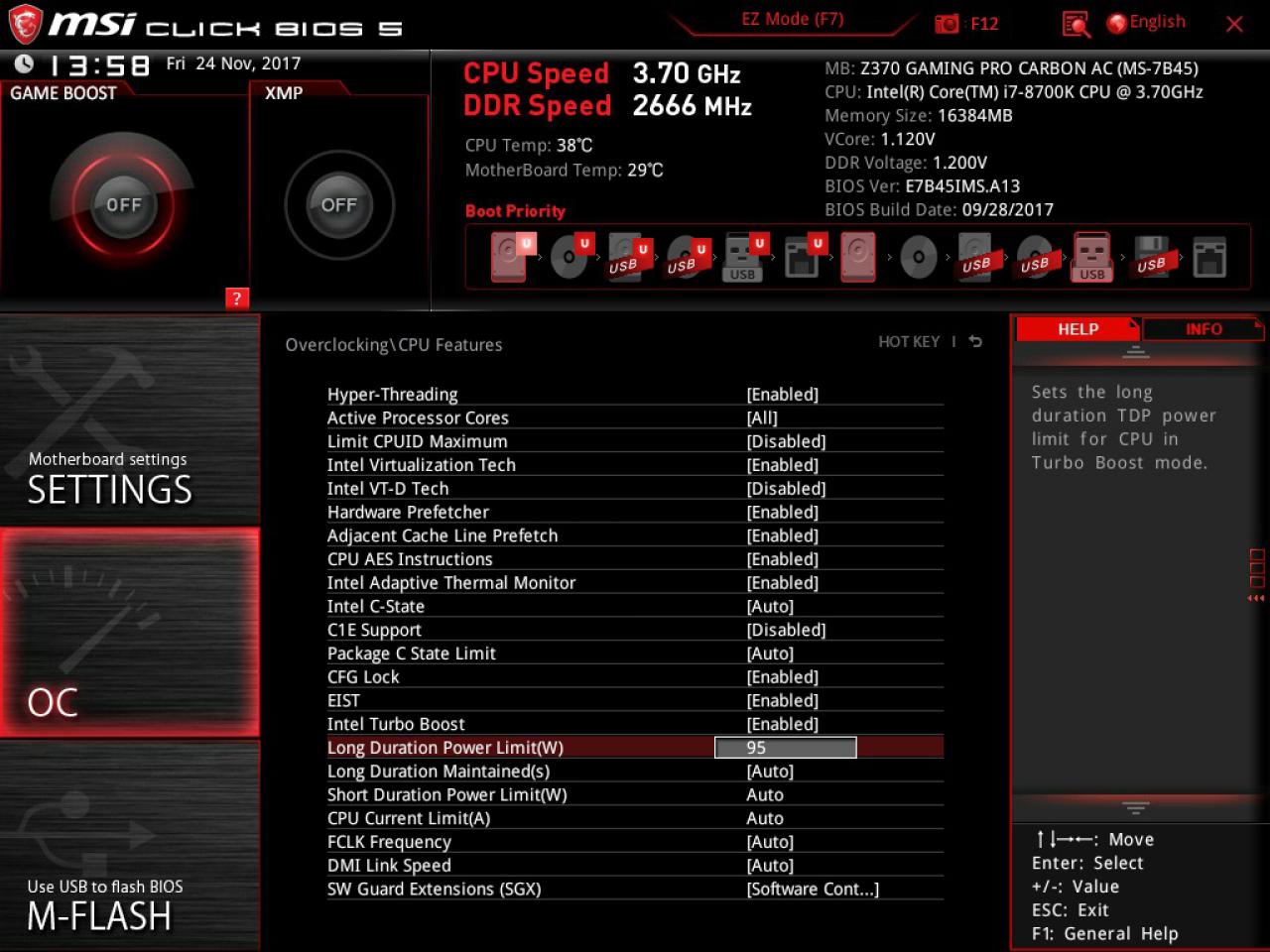
Task: Click the 13:58 system time
Action: (x=99, y=65)
